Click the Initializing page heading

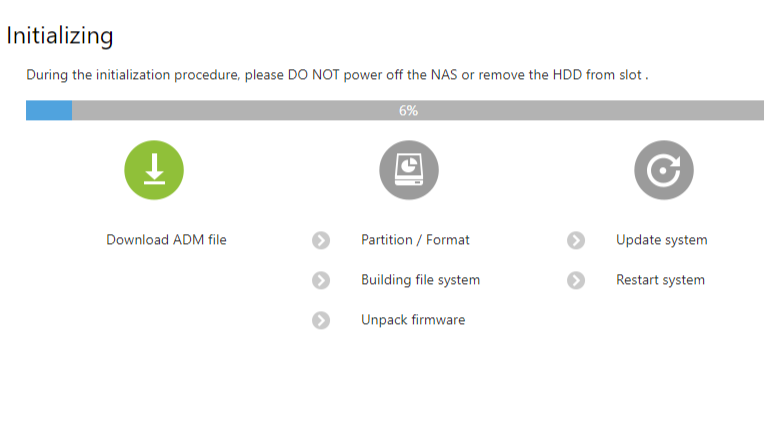point(60,36)
